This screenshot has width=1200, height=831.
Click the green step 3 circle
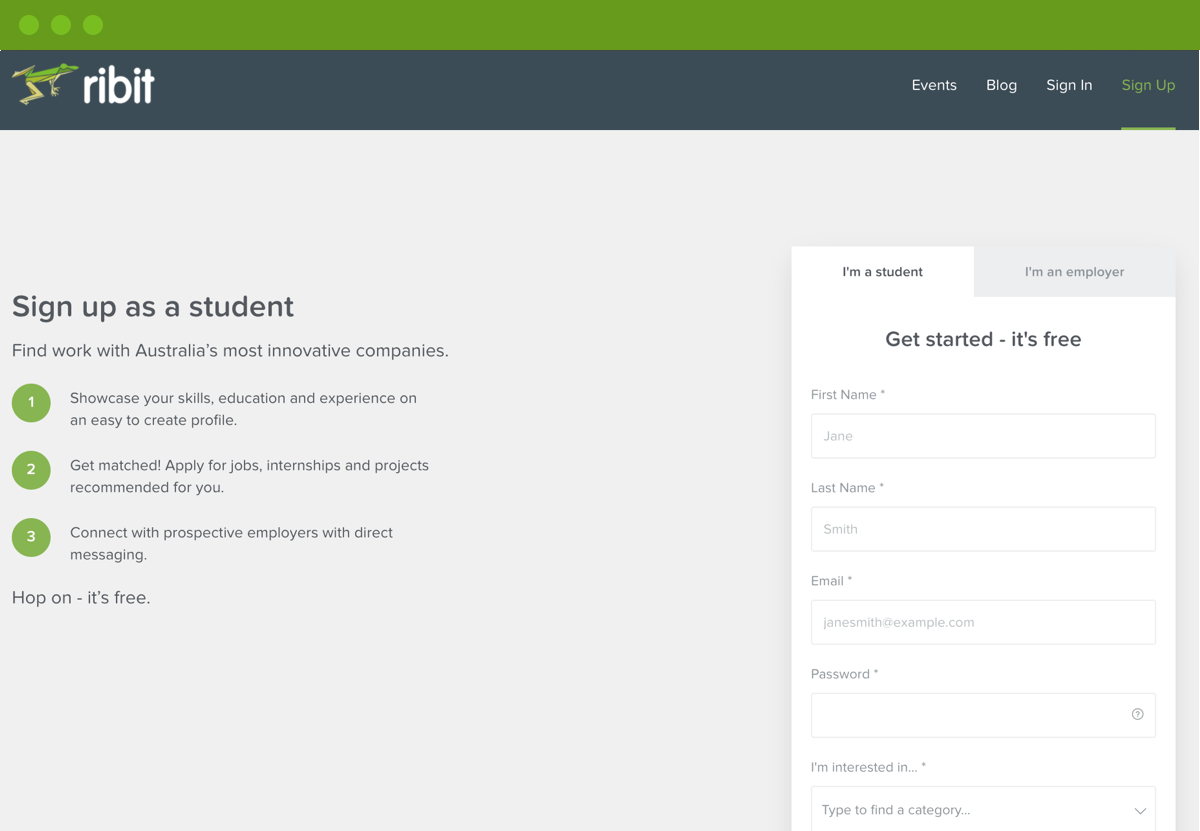(31, 537)
